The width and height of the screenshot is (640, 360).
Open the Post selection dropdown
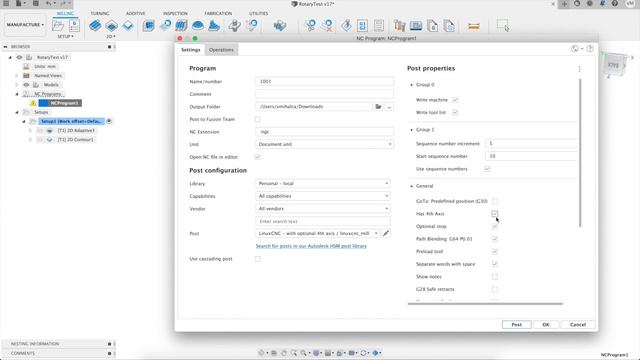(318, 233)
